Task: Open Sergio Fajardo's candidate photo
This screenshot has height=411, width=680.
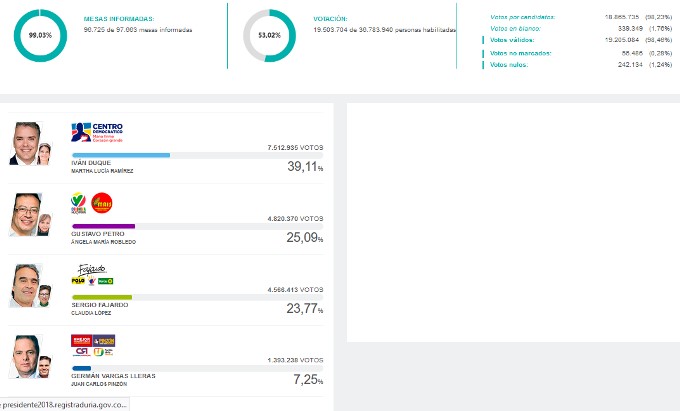Action: pos(25,284)
